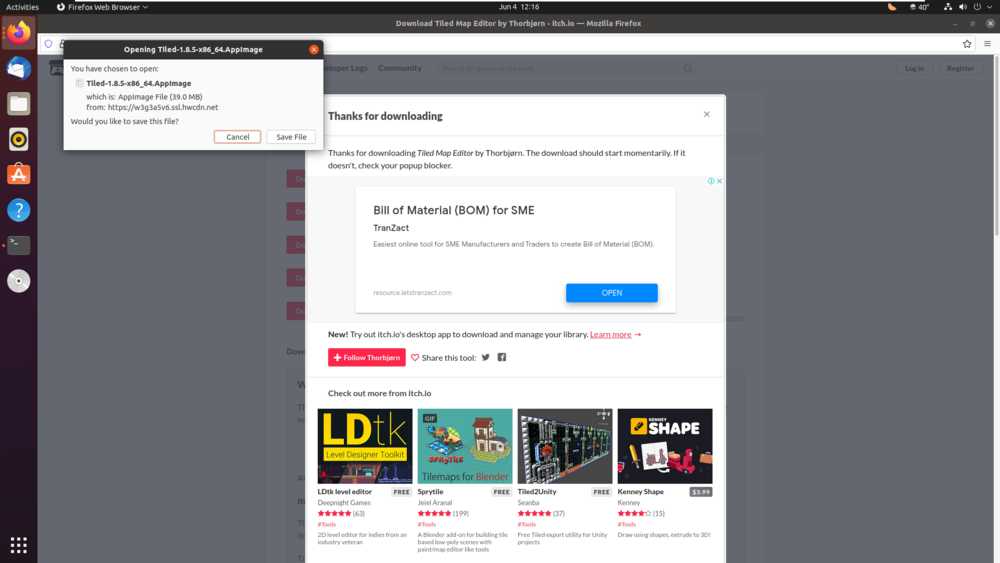Screen dimensions: 1000x563
Task: Open the LDtk level editor thumbnail
Action: [365, 446]
